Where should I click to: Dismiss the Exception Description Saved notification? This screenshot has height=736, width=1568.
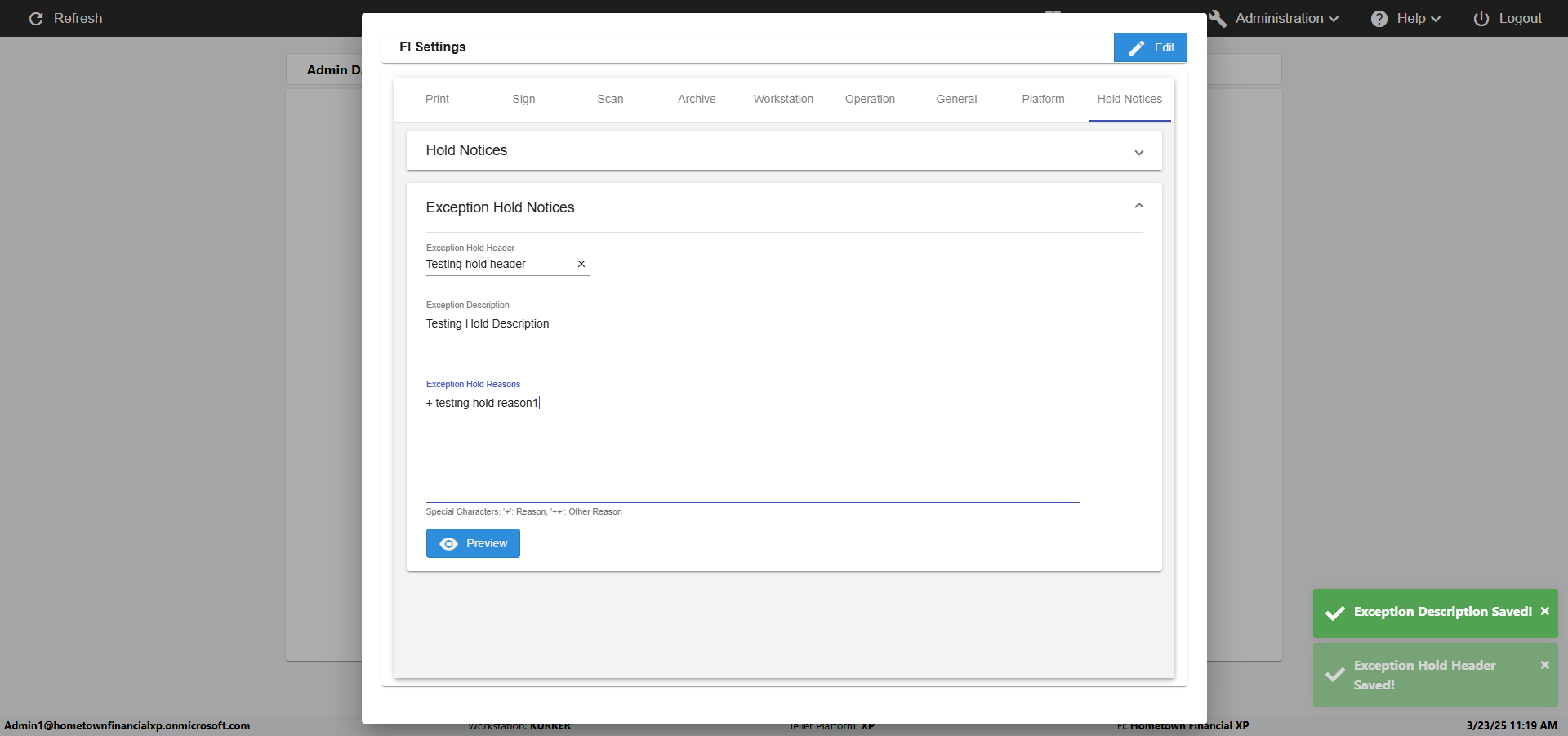[x=1545, y=611]
